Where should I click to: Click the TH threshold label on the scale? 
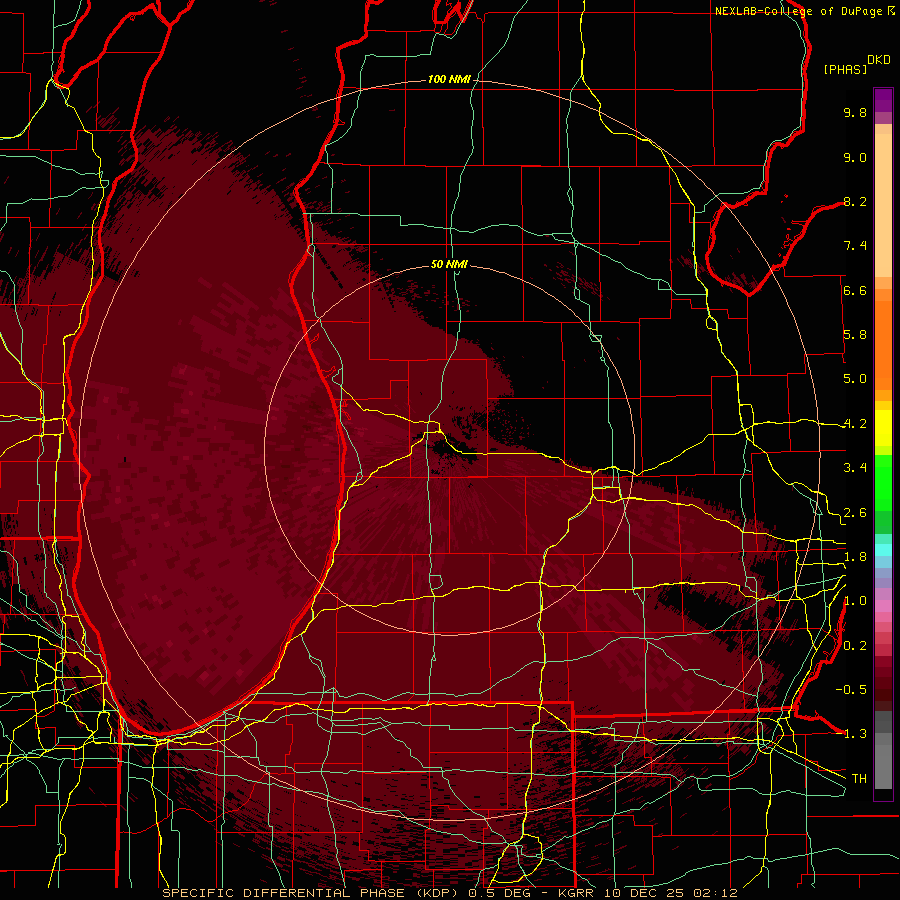tap(859, 779)
